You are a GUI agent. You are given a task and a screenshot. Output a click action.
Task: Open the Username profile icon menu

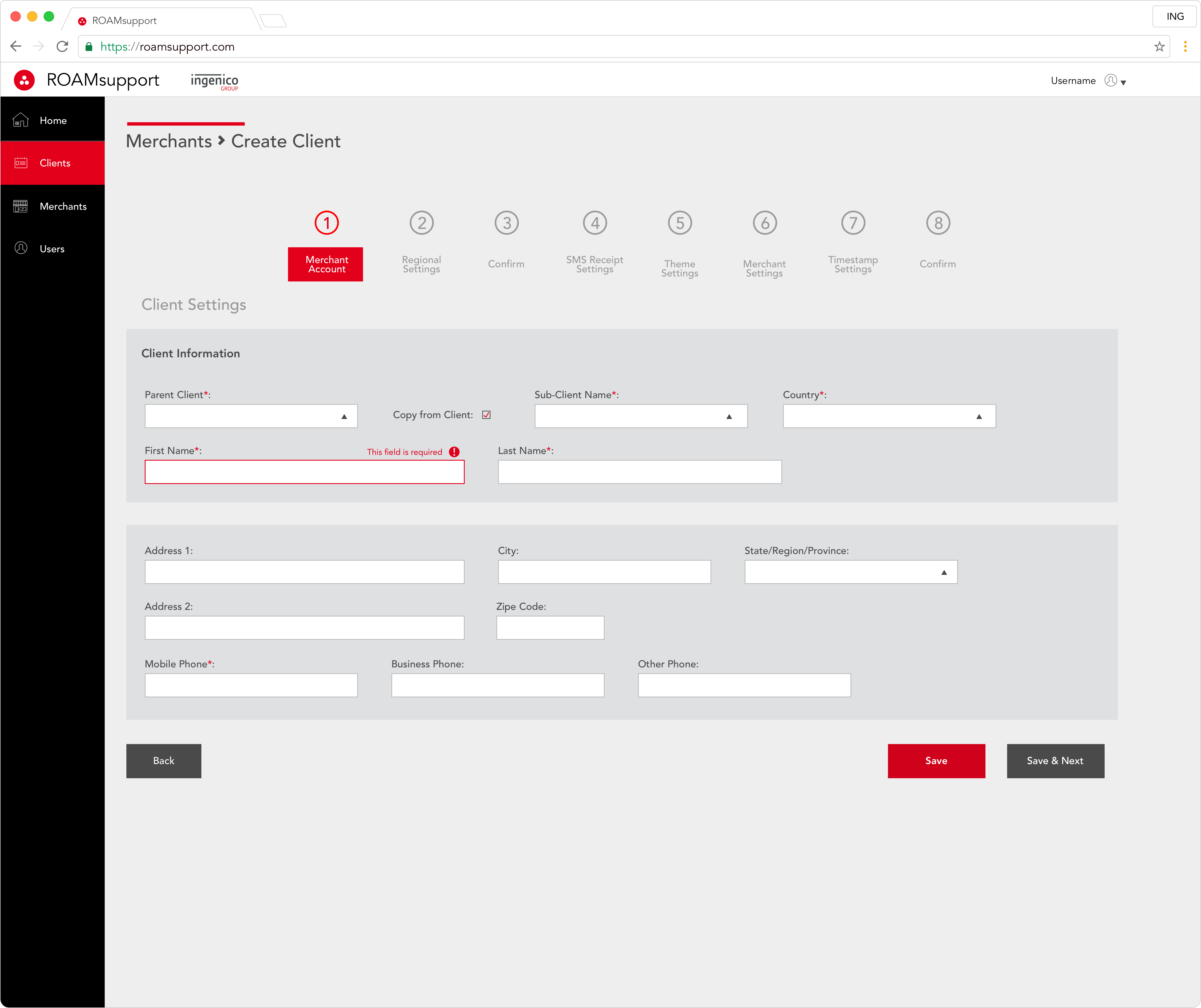coord(1111,81)
